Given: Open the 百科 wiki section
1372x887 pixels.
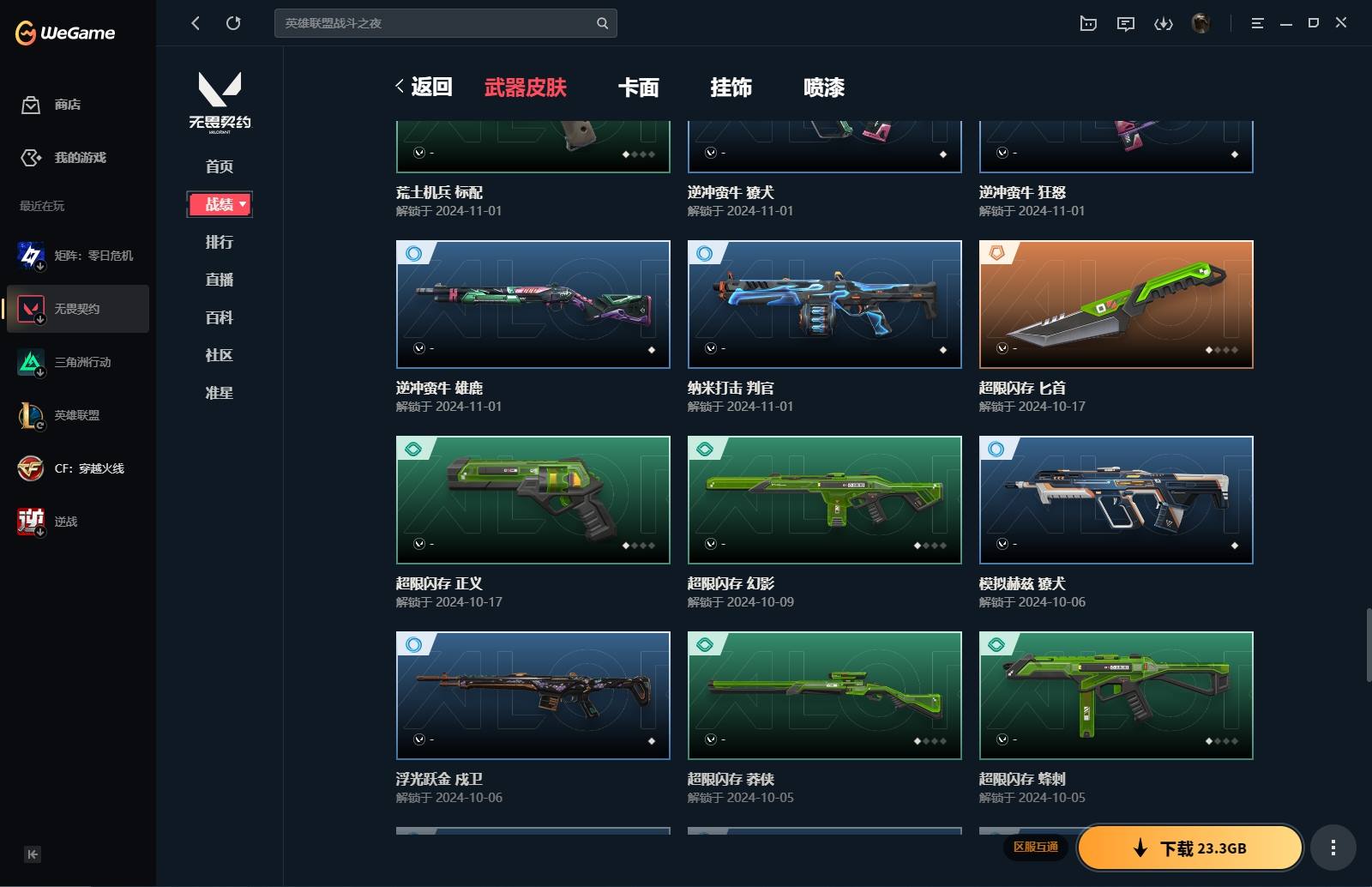Looking at the screenshot, I should coord(220,317).
